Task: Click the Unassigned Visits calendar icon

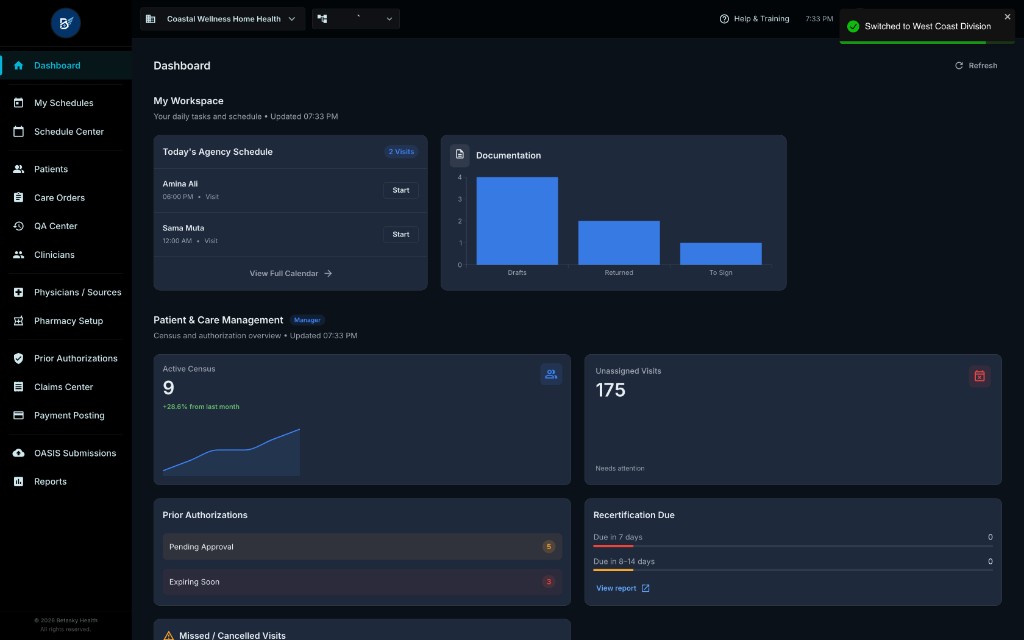Action: 979,376
